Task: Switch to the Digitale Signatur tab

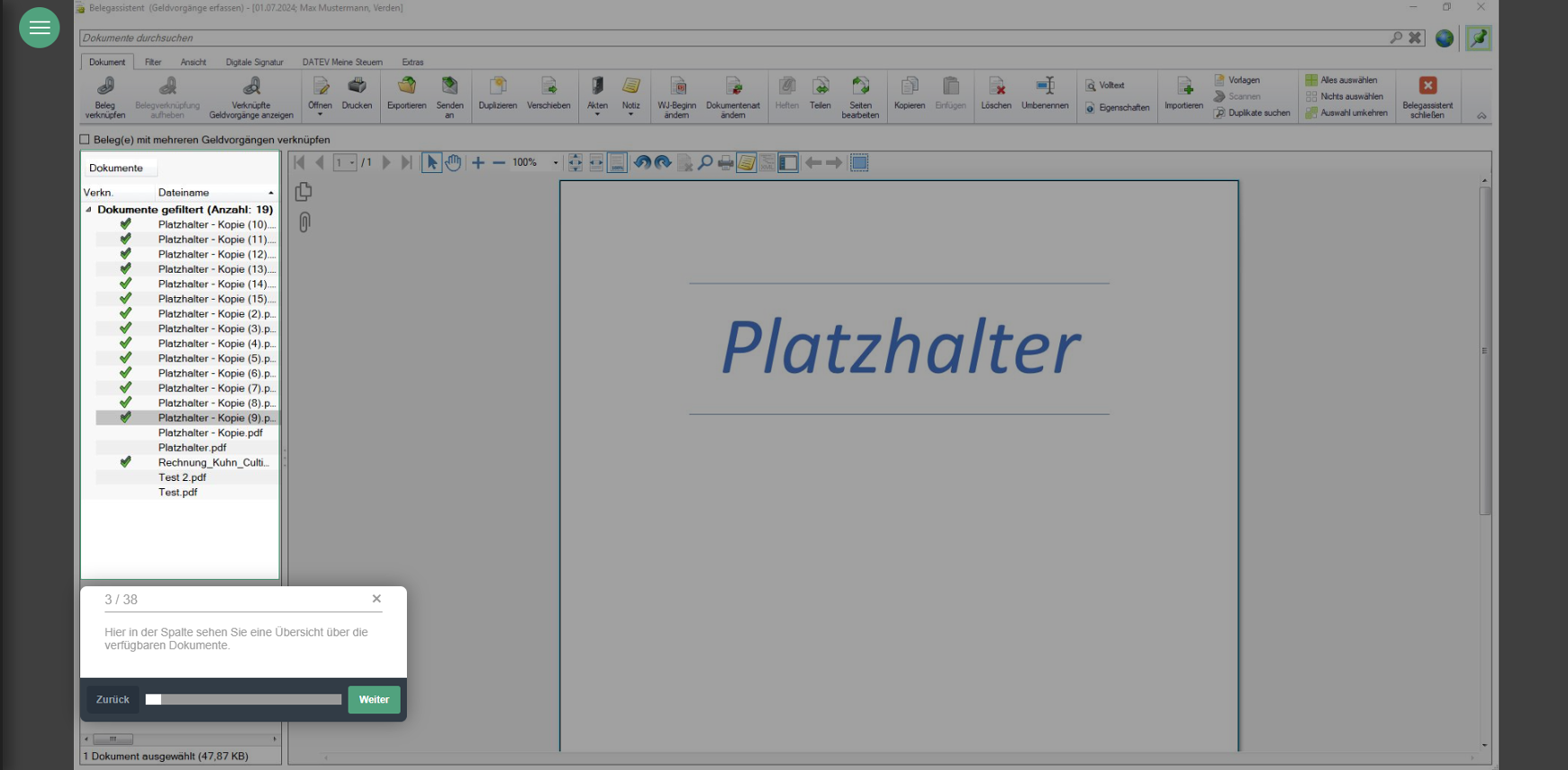Action: pyautogui.click(x=254, y=62)
